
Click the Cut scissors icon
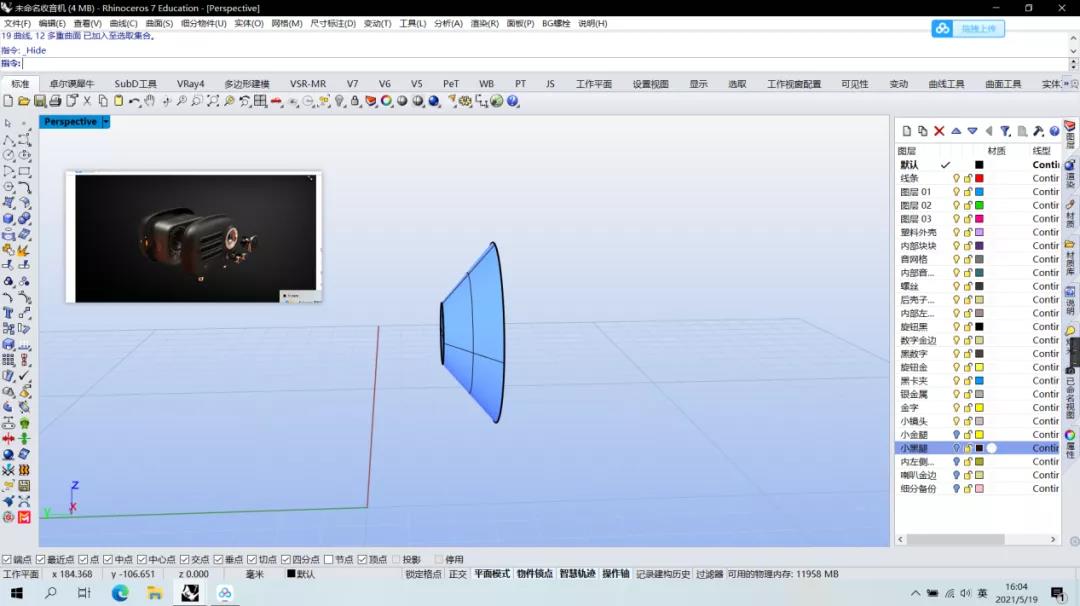87,101
